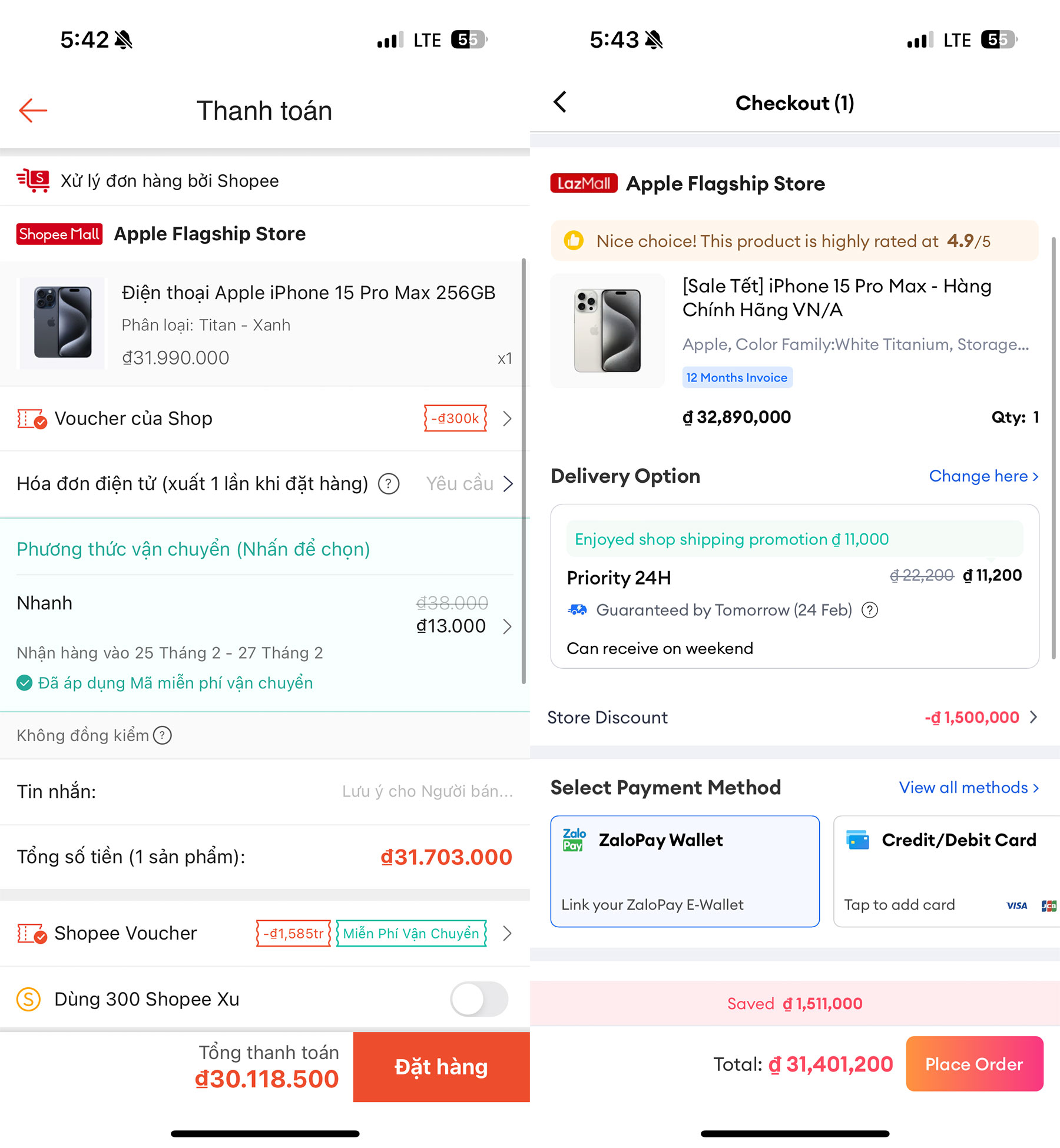Viewport: 1060px width, 1148px height.
Task: Open Nhanh shipping method options
Action: 265,615
